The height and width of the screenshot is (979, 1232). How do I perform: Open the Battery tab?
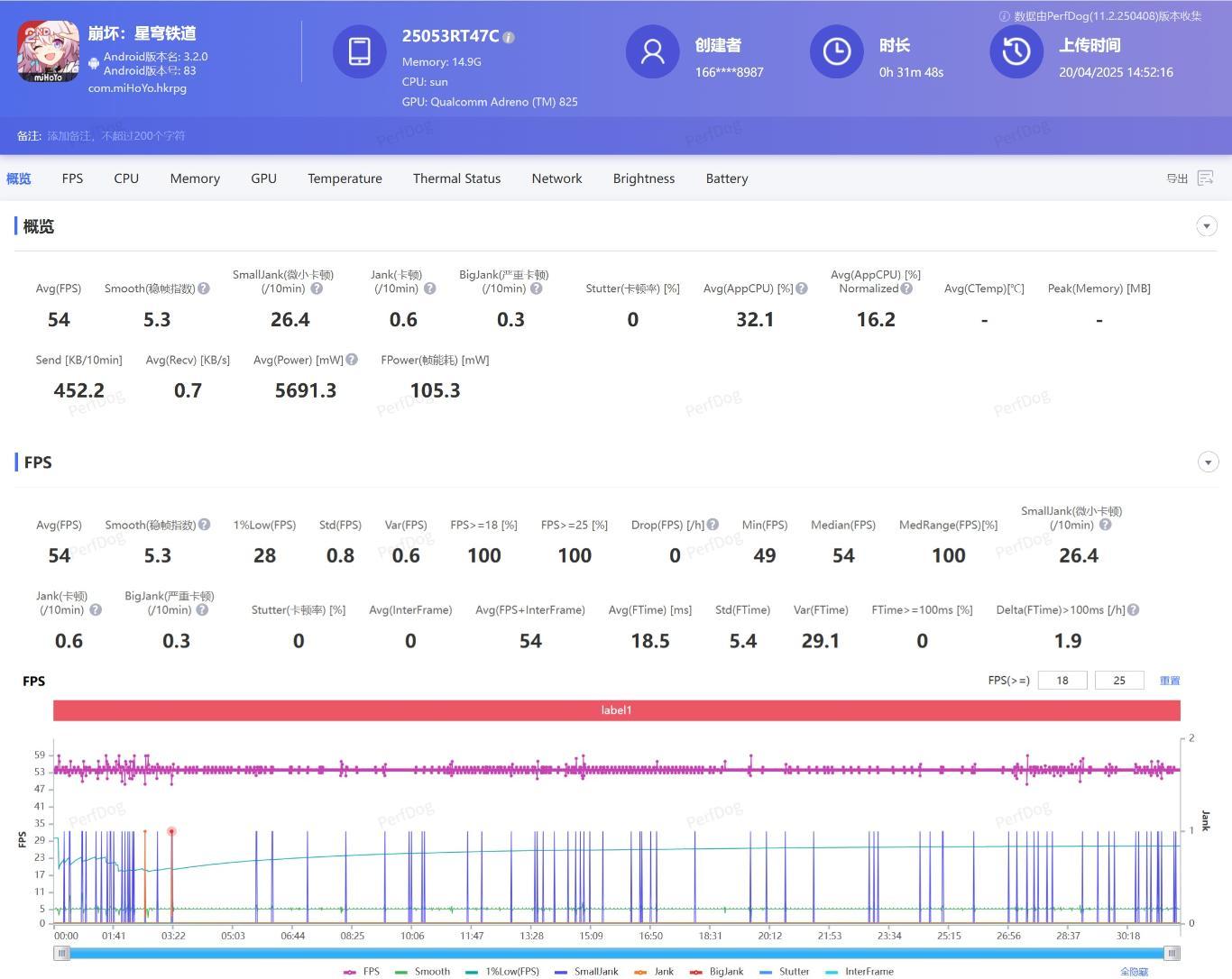coord(726,178)
